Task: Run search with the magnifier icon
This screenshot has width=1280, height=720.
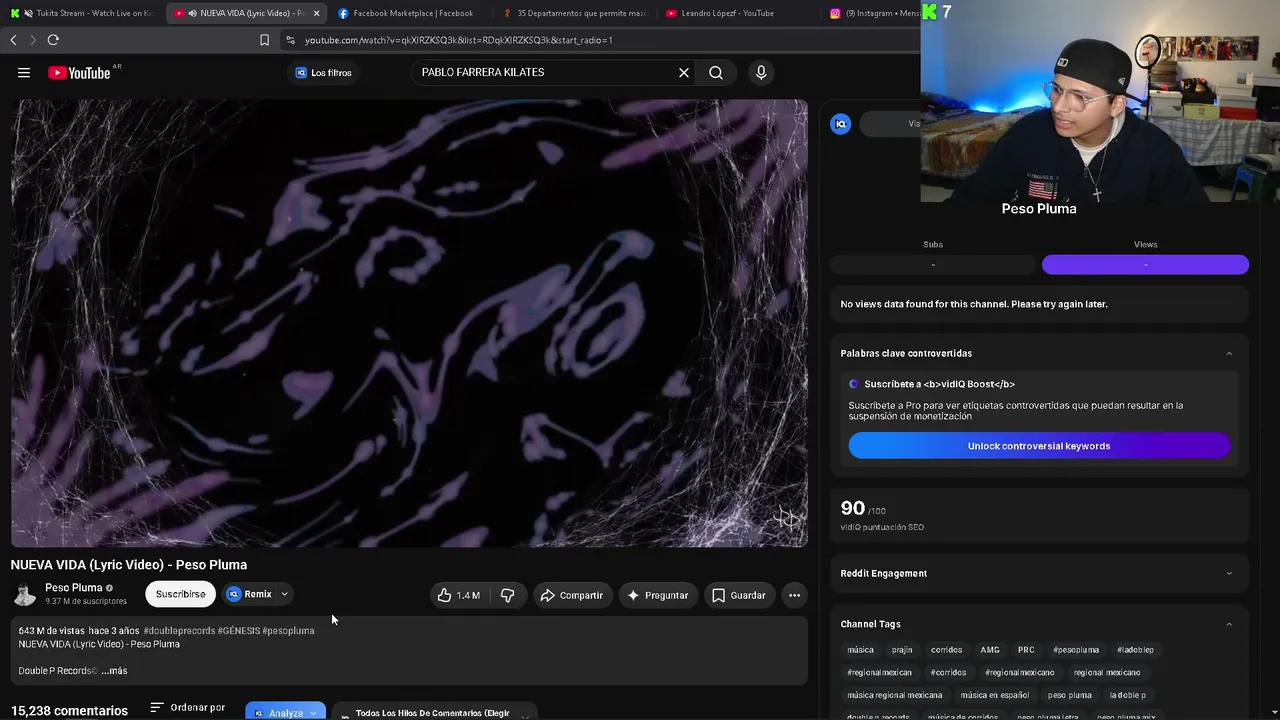Action: [x=716, y=72]
